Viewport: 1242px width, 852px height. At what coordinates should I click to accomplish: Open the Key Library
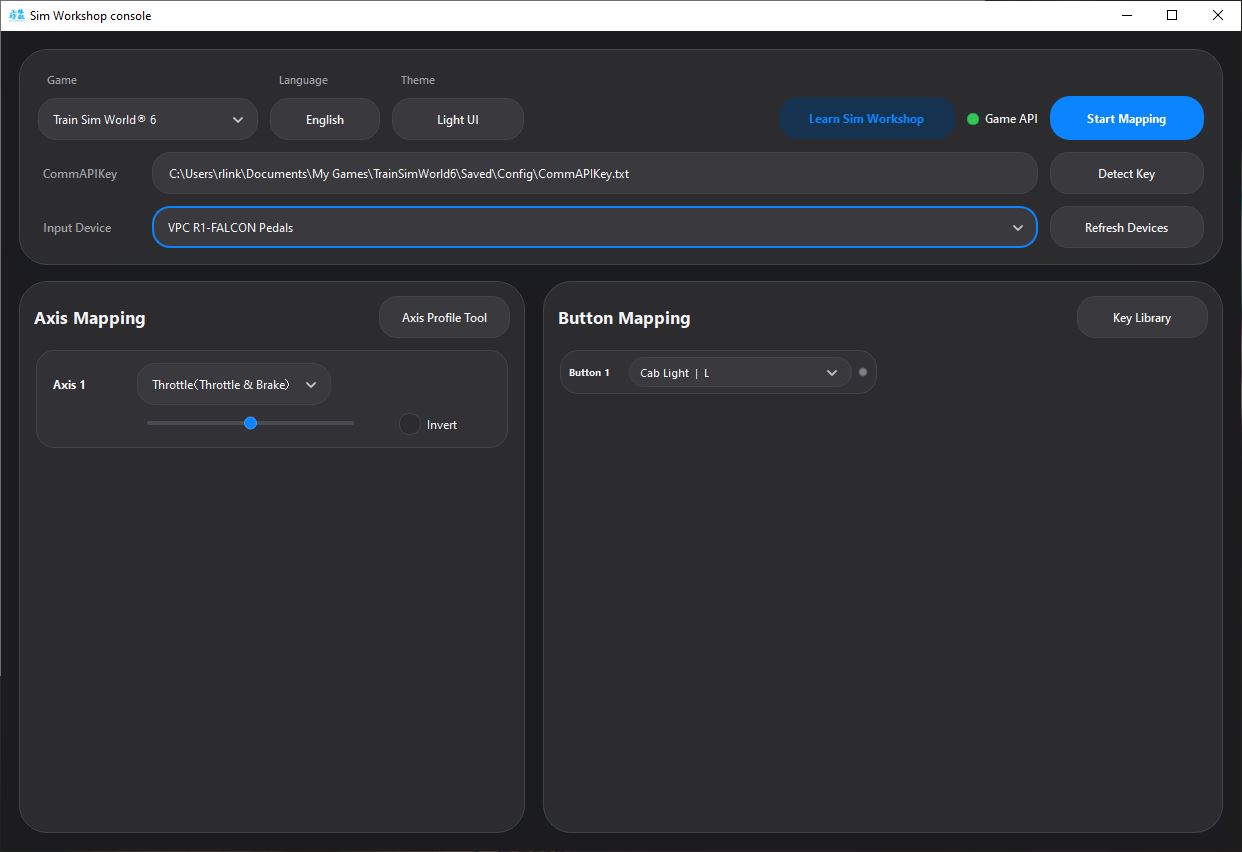point(1141,317)
